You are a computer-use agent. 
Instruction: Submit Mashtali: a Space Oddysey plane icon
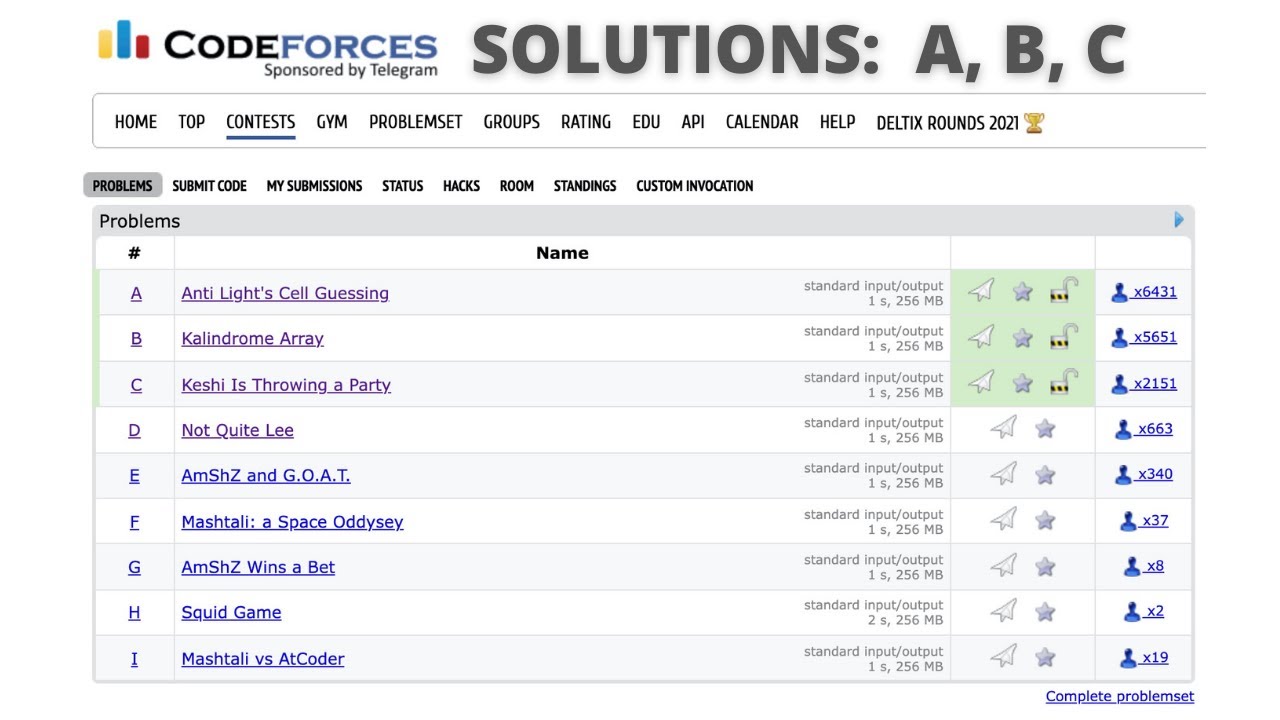pyautogui.click(x=1004, y=520)
